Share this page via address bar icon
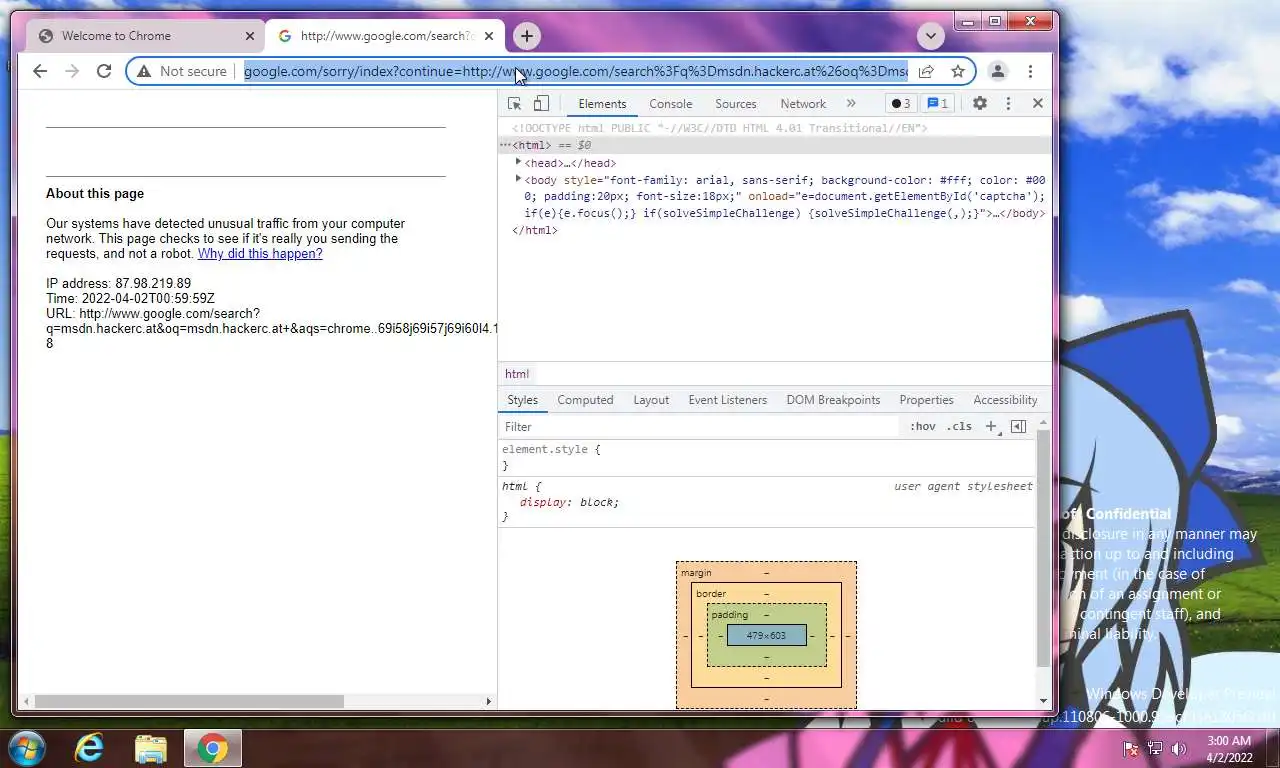The height and width of the screenshot is (768, 1280). pyautogui.click(x=926, y=71)
